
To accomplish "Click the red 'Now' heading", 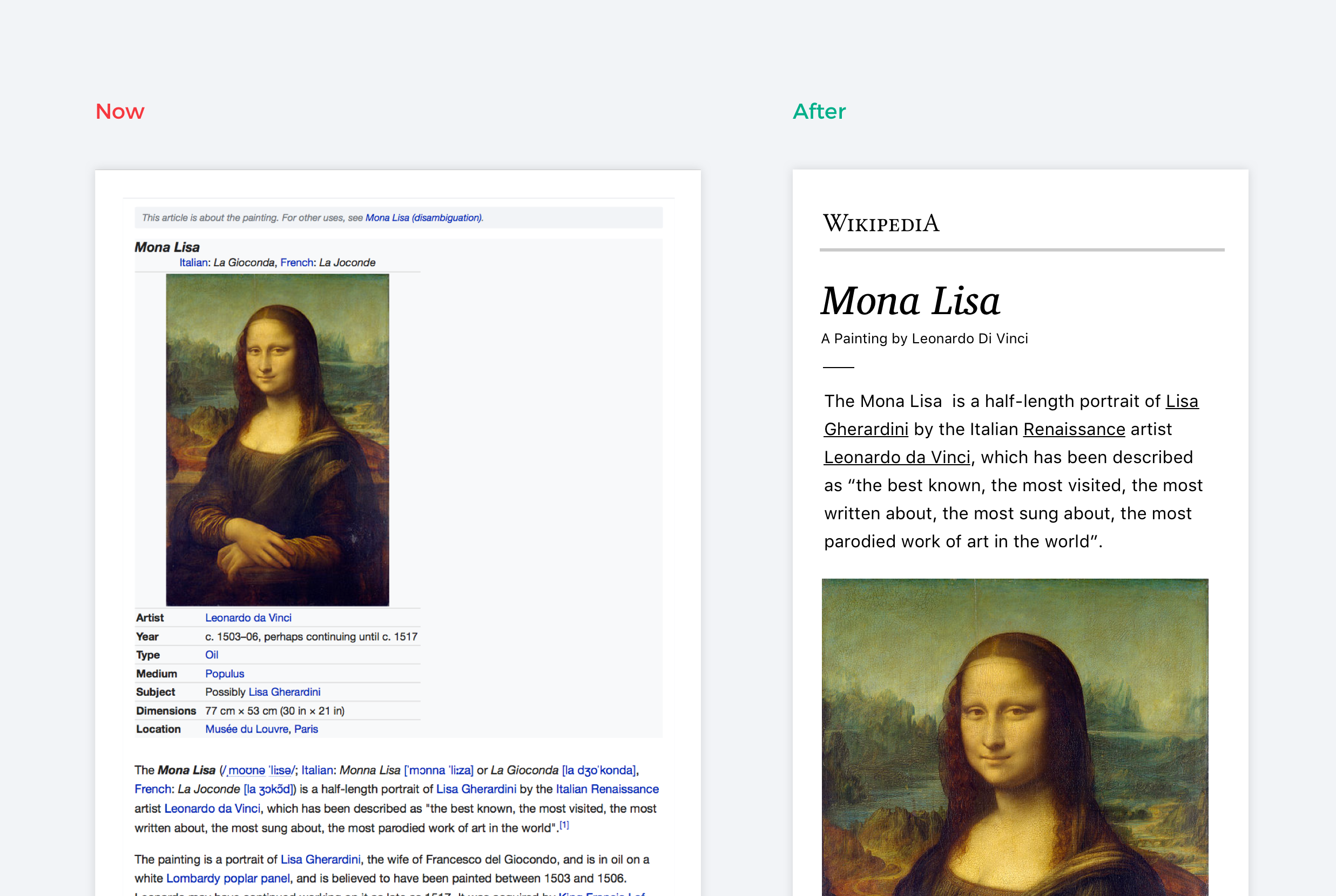I will (x=120, y=111).
